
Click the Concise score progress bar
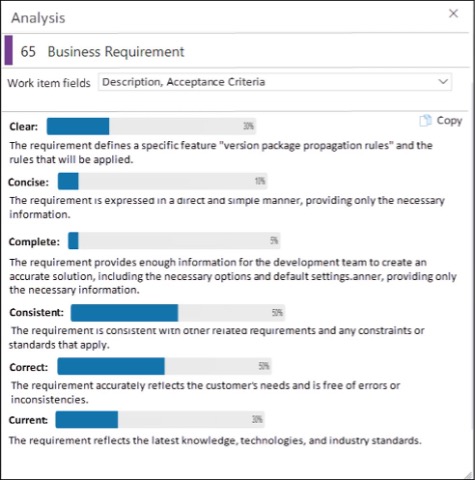[162, 181]
